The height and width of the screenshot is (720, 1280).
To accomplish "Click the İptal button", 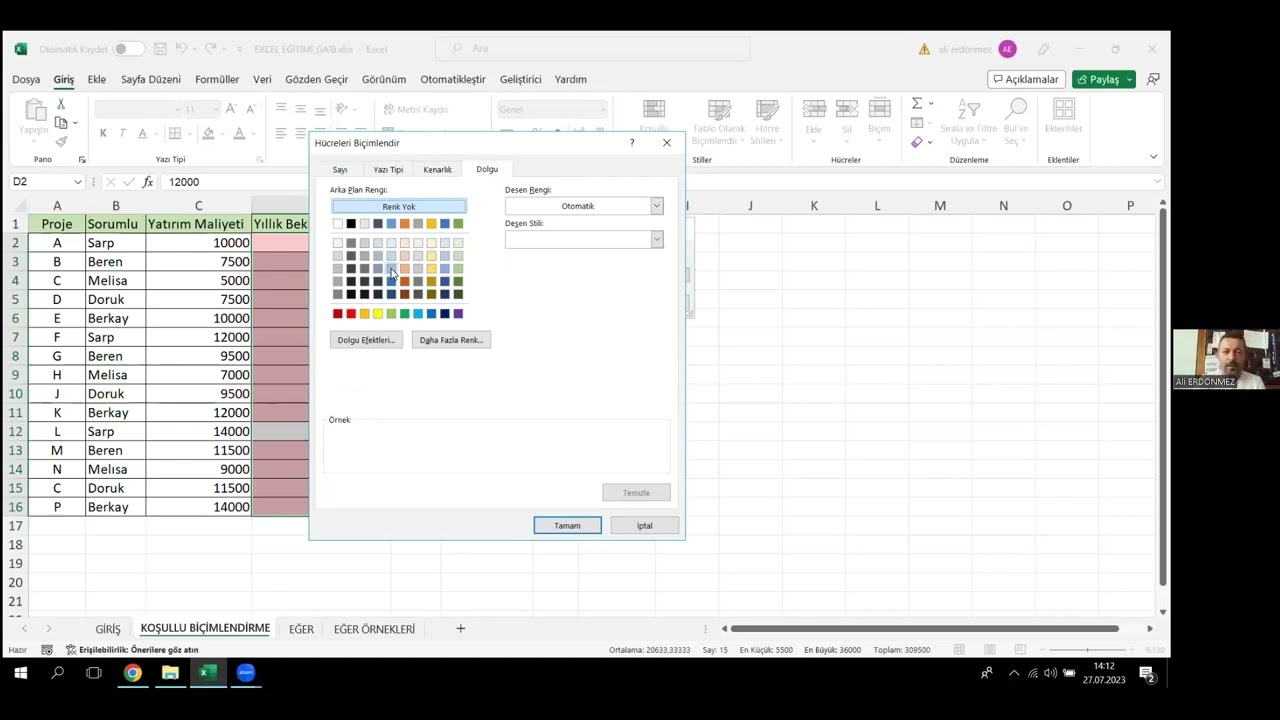I will point(644,525).
